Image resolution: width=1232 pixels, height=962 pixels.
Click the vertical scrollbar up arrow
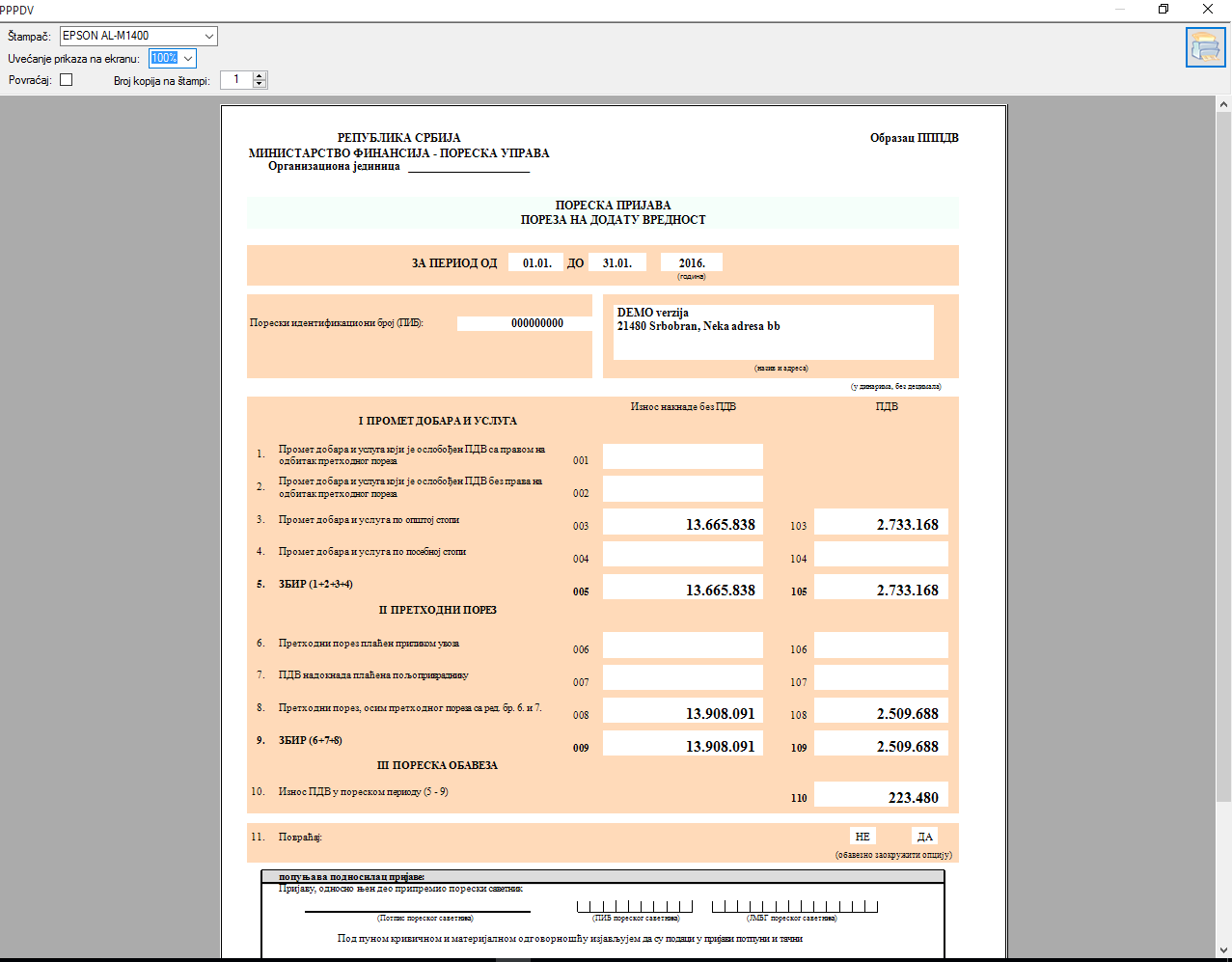1223,104
